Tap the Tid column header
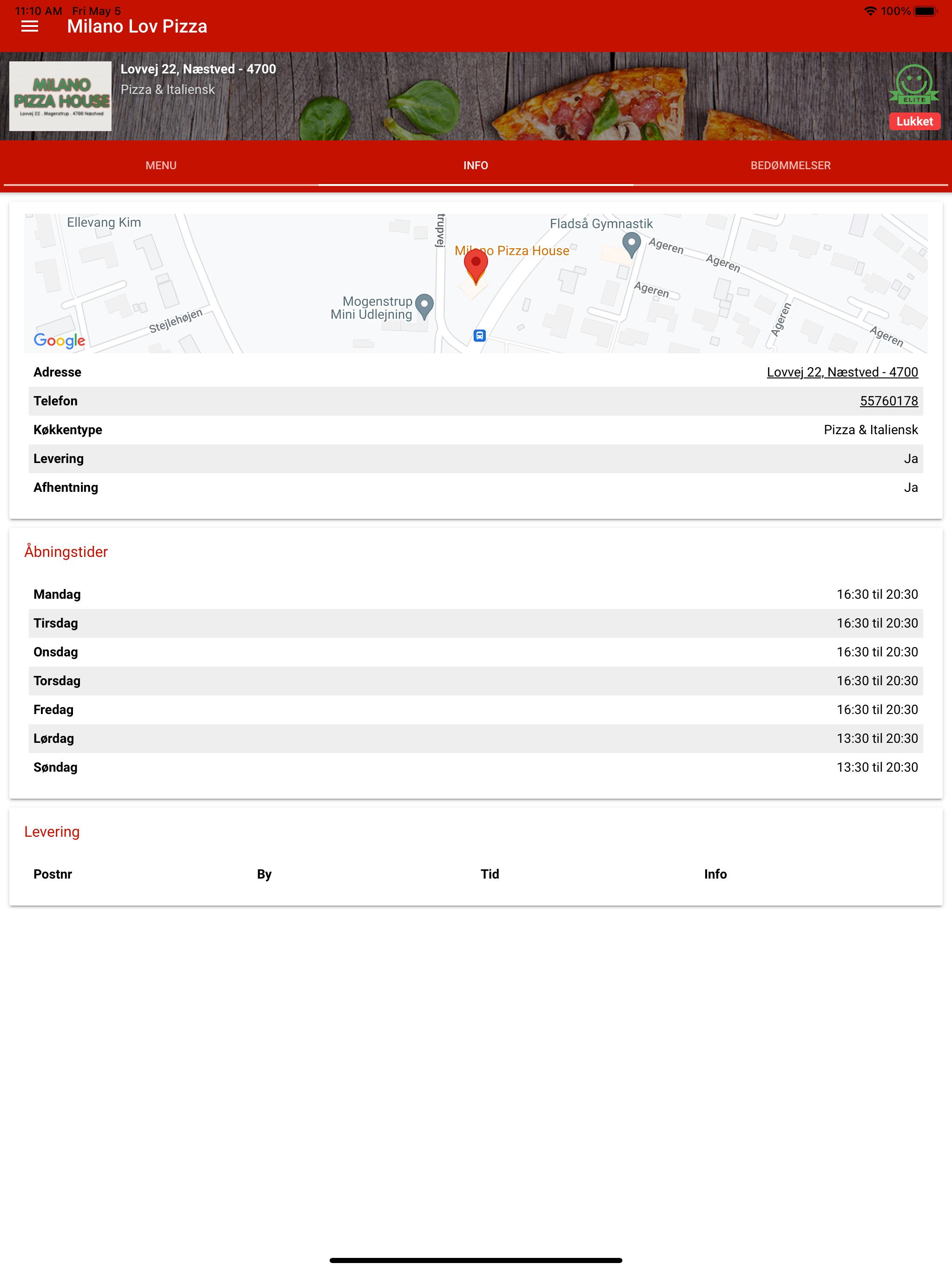Image resolution: width=952 pixels, height=1270 pixels. 490,874
